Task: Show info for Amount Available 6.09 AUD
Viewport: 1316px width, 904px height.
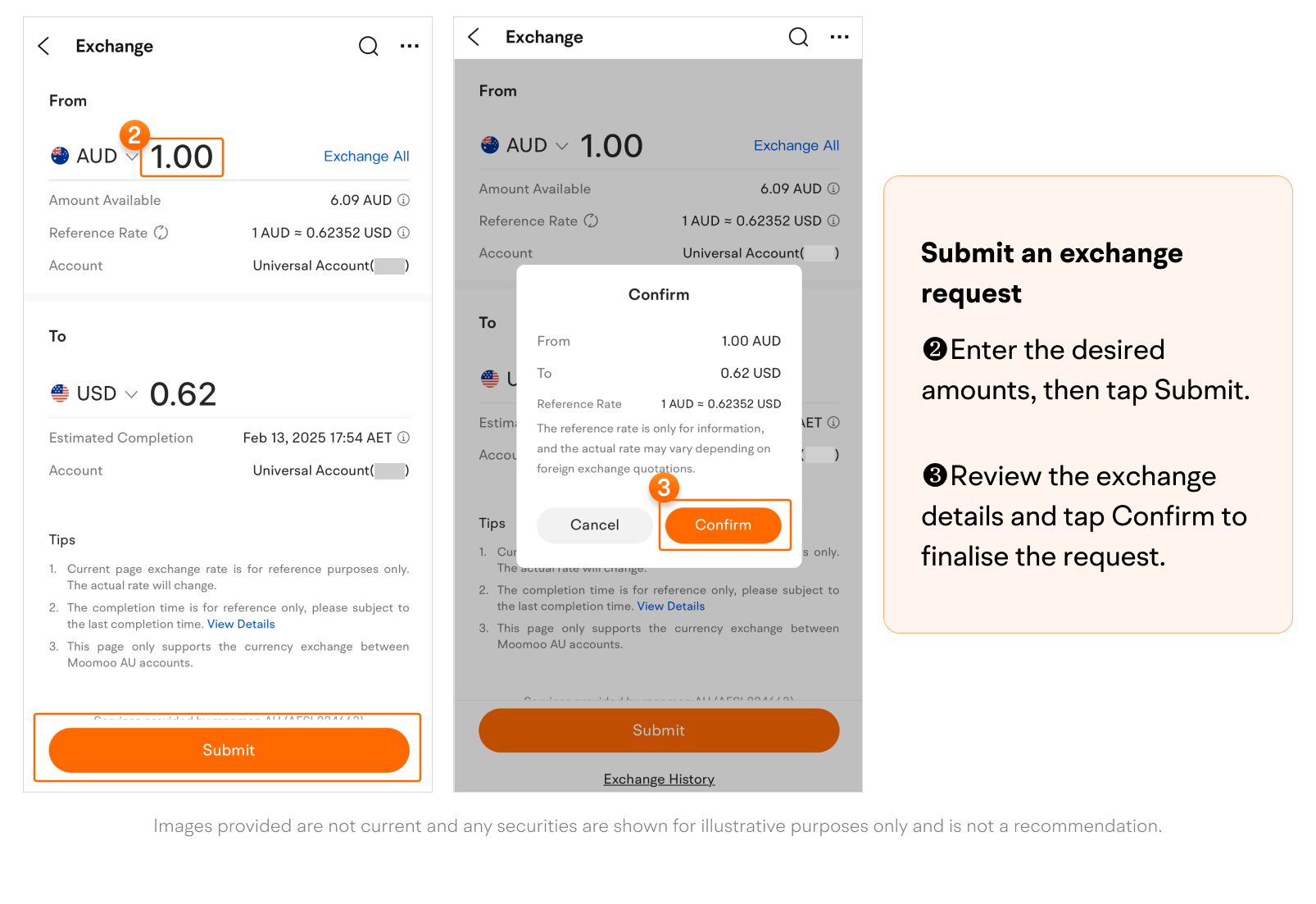Action: (x=404, y=200)
